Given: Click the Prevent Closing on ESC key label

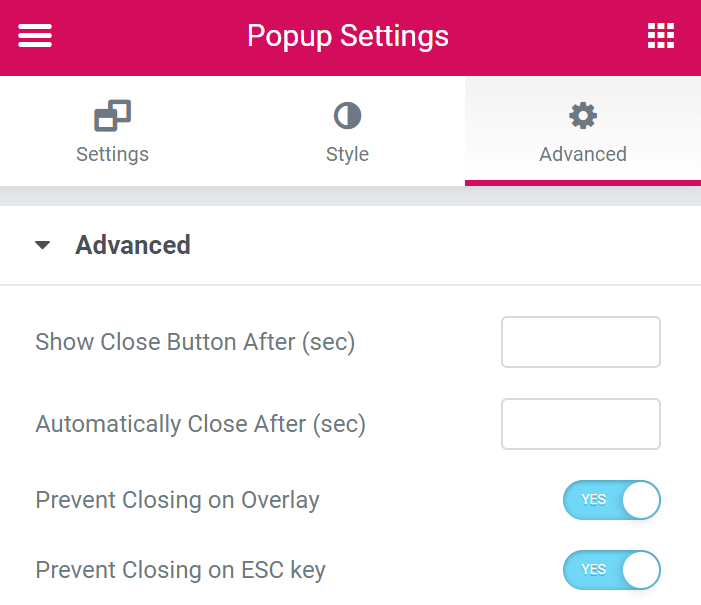Looking at the screenshot, I should pos(181,570).
